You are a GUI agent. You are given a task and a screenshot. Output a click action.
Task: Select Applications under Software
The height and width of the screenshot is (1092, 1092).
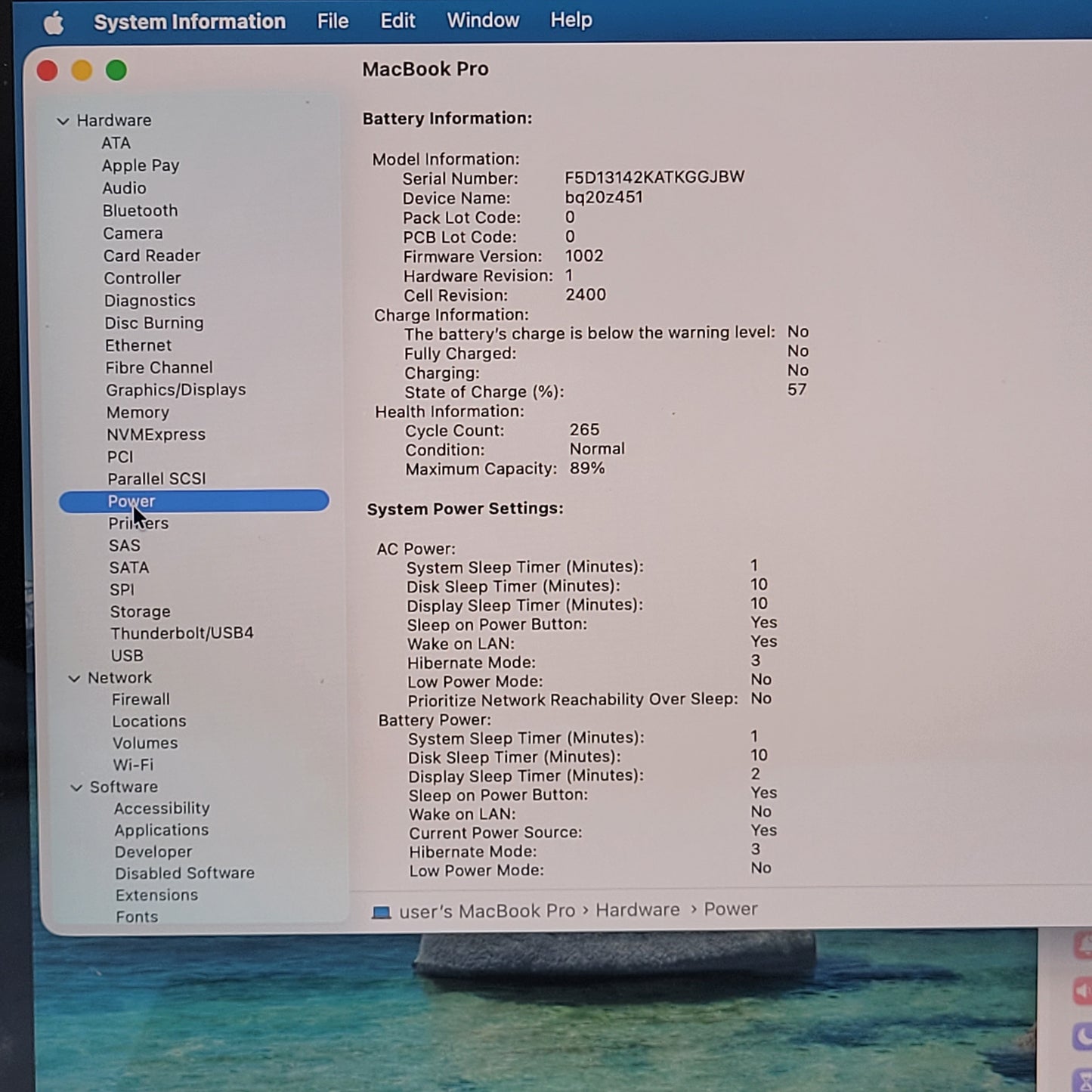162,831
